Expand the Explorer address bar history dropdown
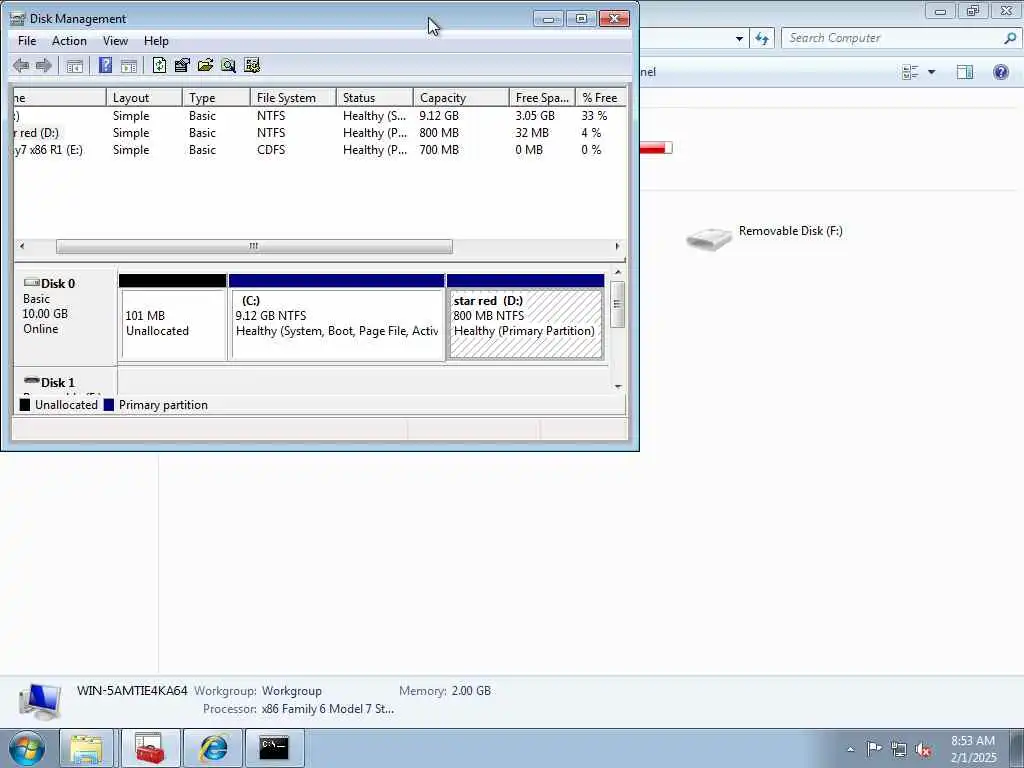The width and height of the screenshot is (1024, 768). point(739,39)
